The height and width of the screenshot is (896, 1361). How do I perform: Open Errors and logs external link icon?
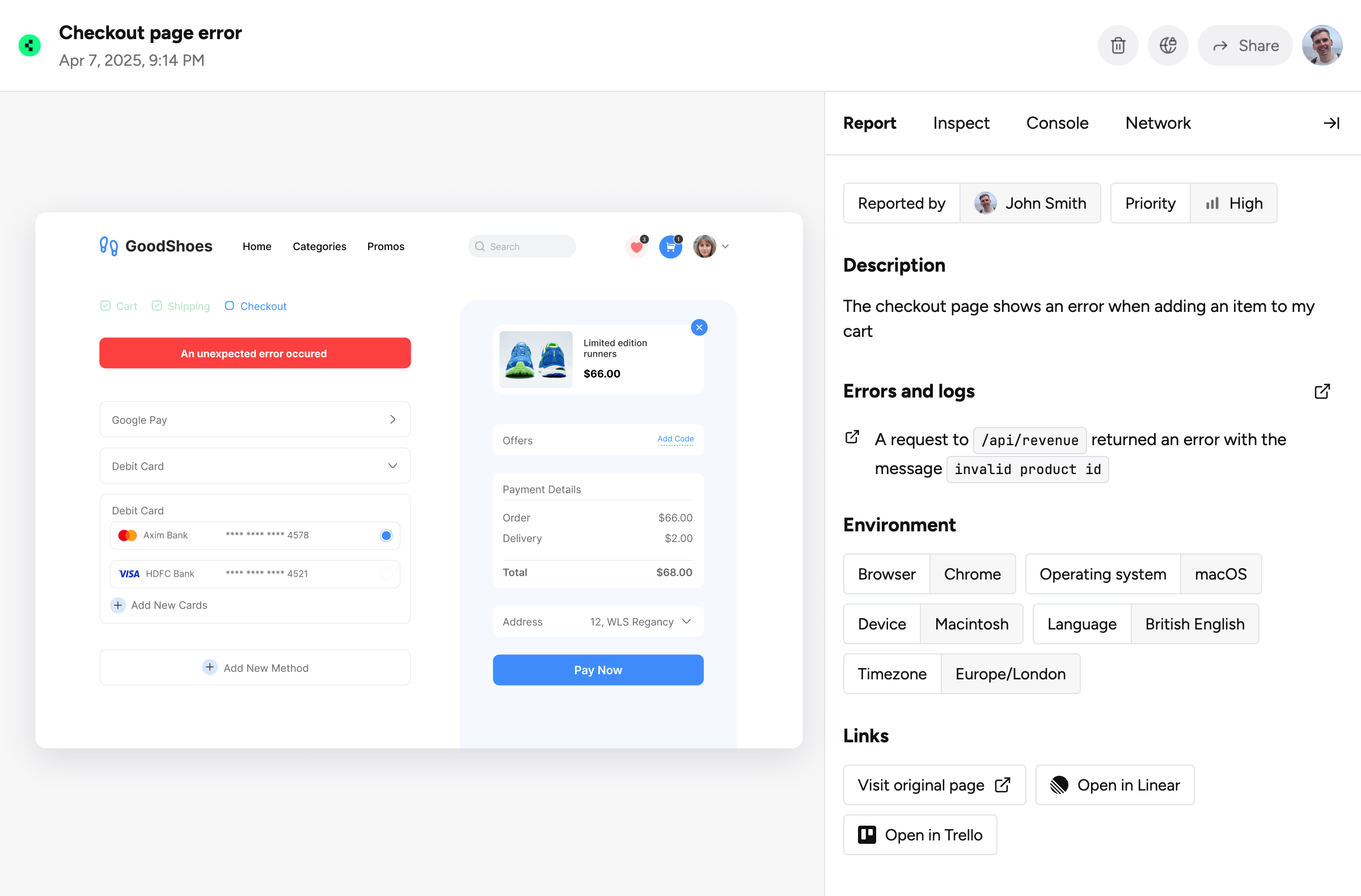pyautogui.click(x=1321, y=391)
